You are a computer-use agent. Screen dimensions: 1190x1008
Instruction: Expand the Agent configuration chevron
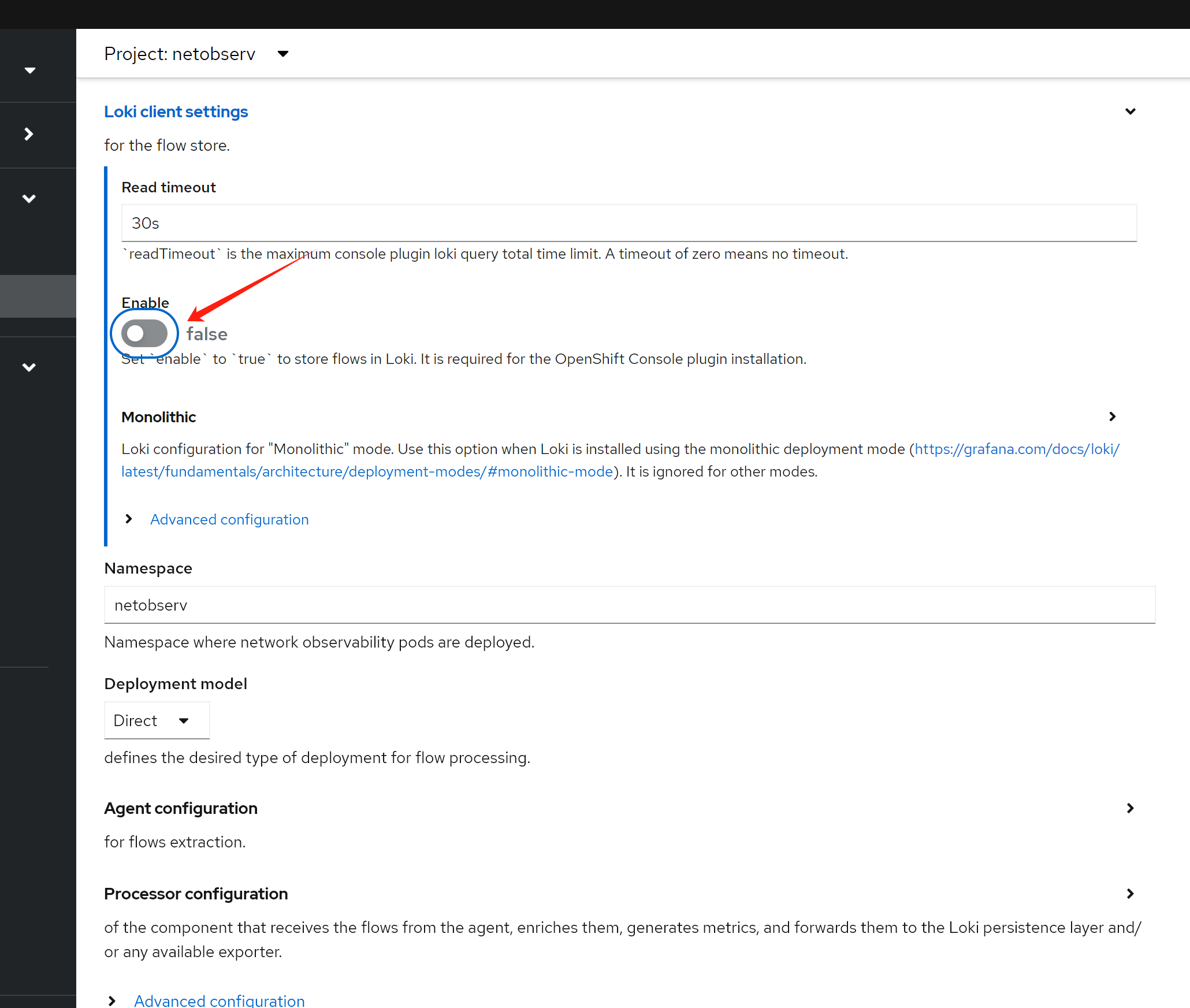pos(1130,808)
